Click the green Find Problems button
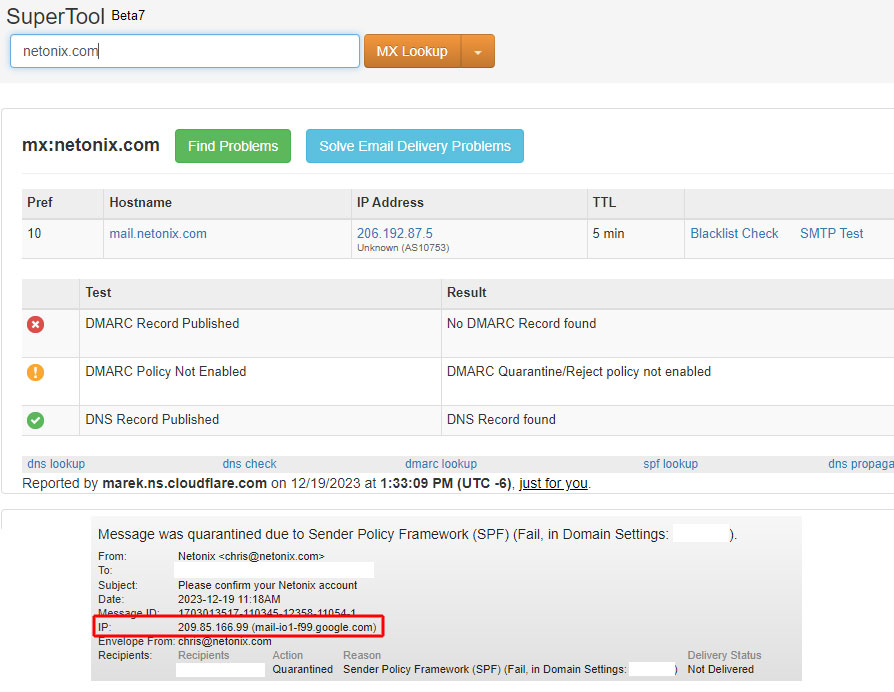The width and height of the screenshot is (894, 692). pyautogui.click(x=233, y=146)
